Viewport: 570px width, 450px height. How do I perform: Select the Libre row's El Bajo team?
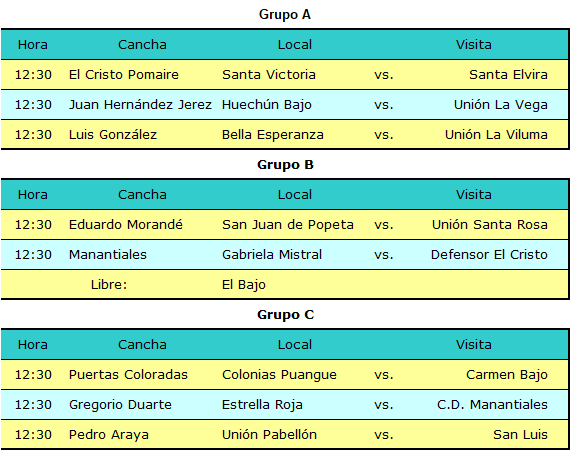(x=244, y=285)
